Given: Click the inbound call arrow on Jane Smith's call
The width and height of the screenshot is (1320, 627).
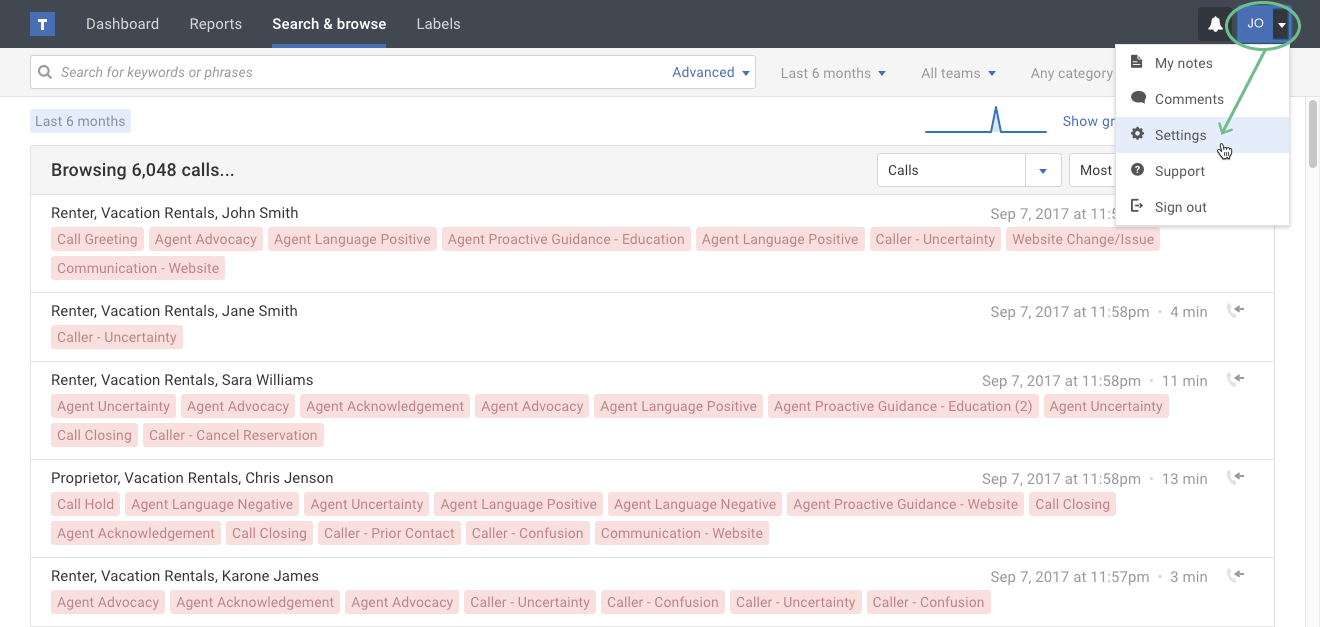Looking at the screenshot, I should click(x=1236, y=311).
